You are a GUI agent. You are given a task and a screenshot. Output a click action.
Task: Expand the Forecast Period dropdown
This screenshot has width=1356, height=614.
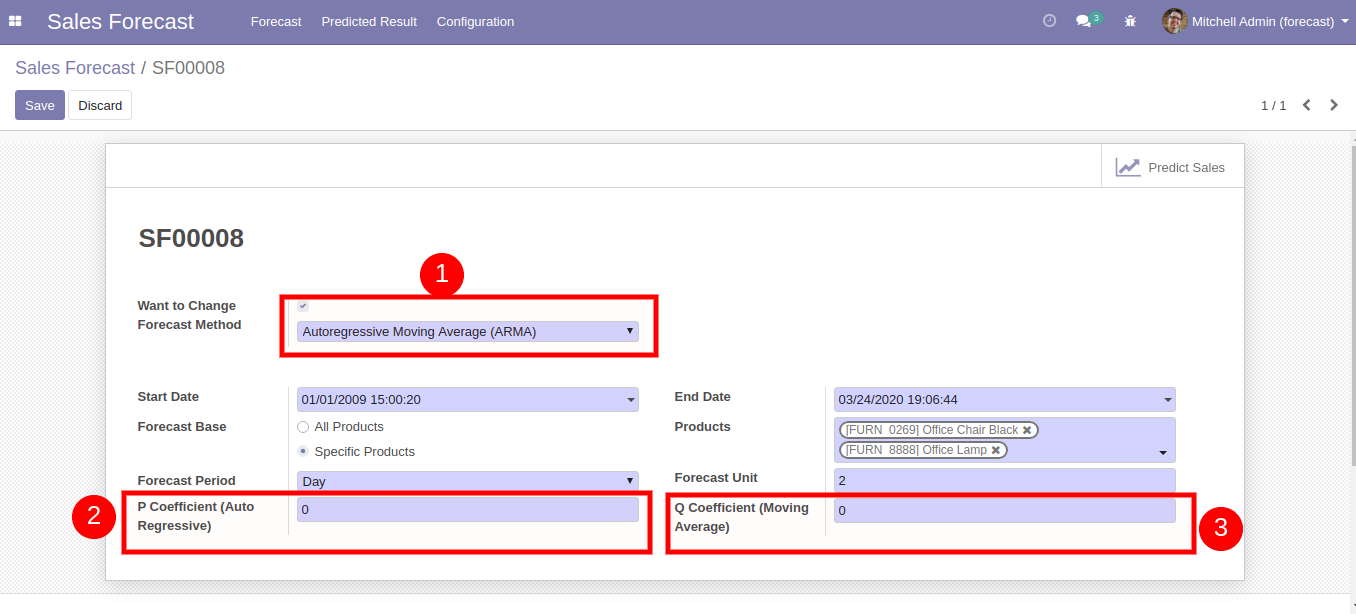tap(467, 481)
